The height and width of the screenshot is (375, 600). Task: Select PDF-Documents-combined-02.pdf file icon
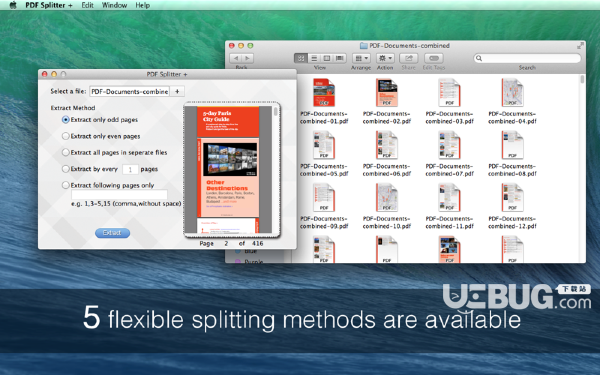click(386, 93)
